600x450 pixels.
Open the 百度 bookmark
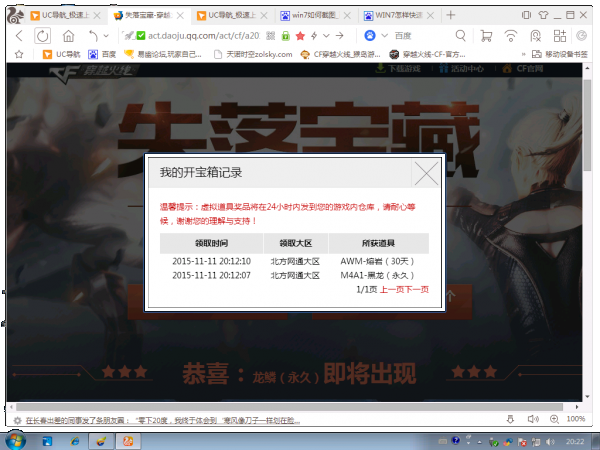click(102, 54)
